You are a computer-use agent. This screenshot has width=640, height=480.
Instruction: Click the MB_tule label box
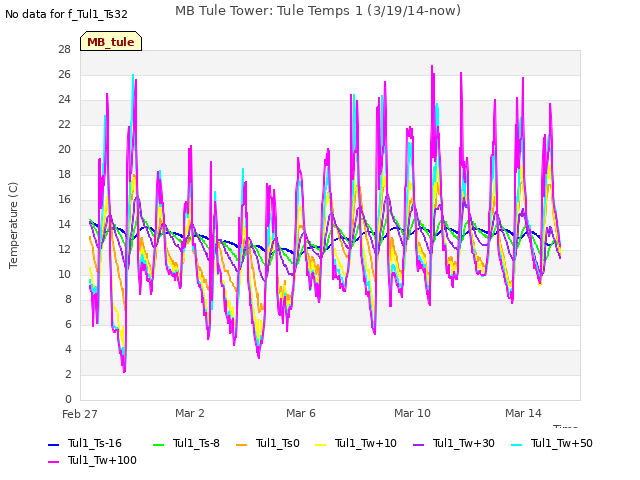point(111,41)
